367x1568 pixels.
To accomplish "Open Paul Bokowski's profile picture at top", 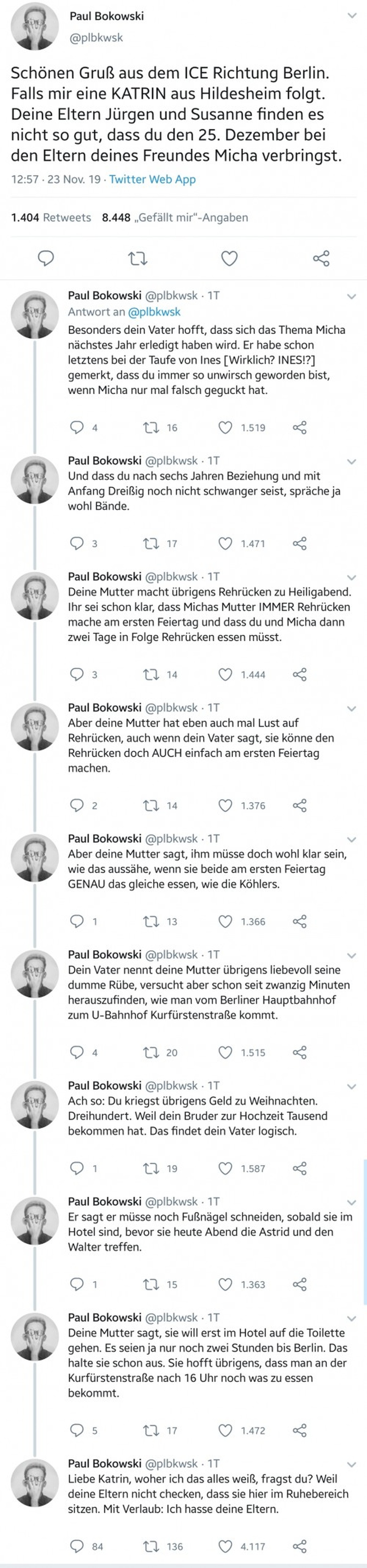I will coord(35,26).
